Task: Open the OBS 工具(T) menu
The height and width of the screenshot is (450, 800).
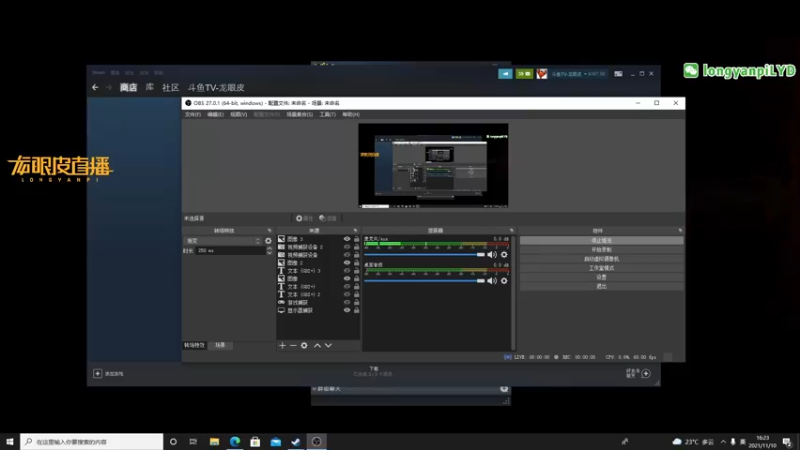Action: tap(328, 115)
